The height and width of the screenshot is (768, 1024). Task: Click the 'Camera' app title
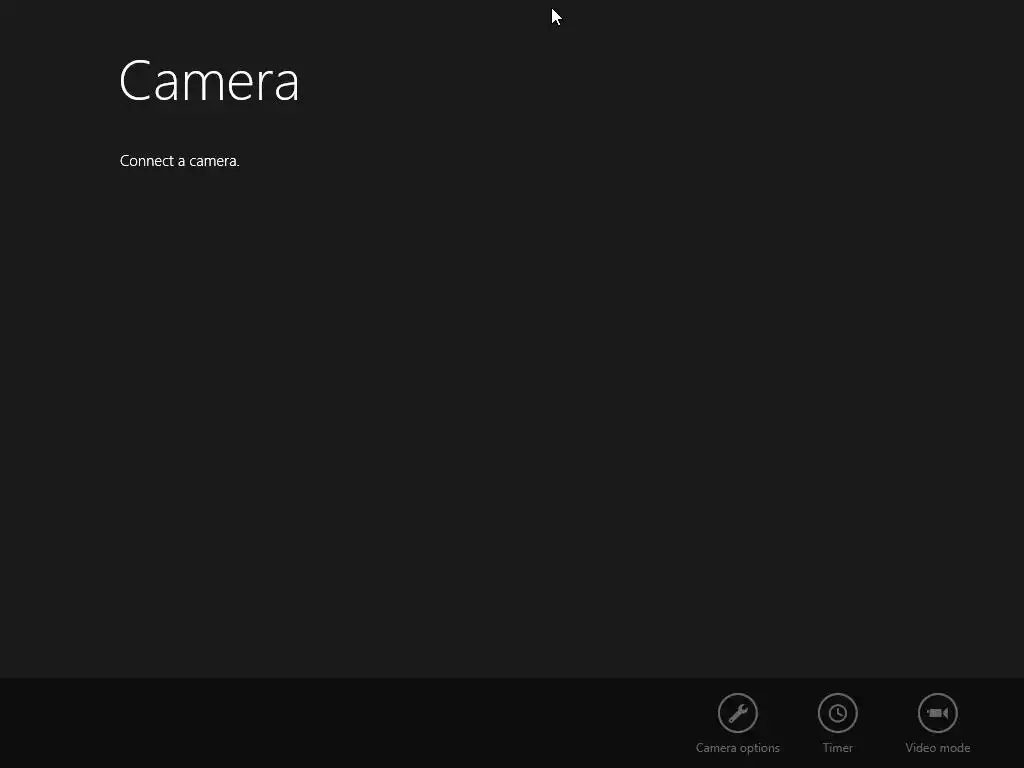point(209,81)
